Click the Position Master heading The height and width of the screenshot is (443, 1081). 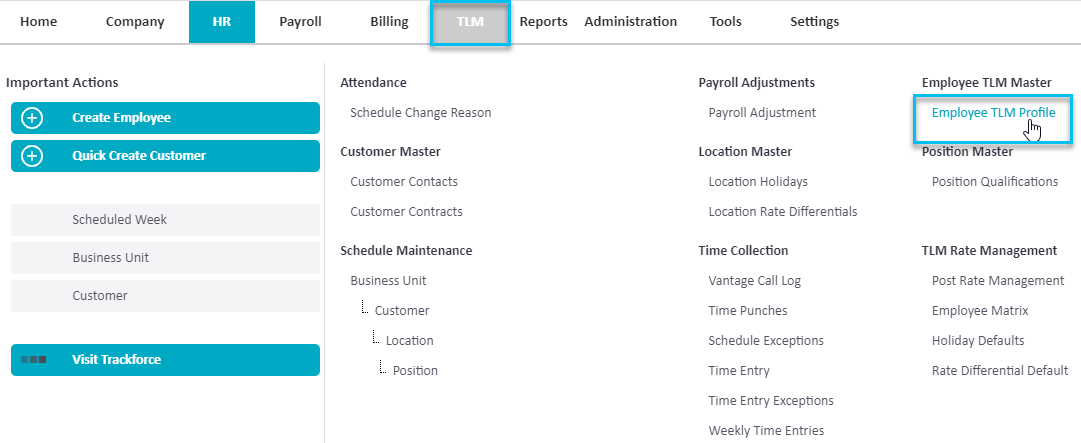click(967, 152)
